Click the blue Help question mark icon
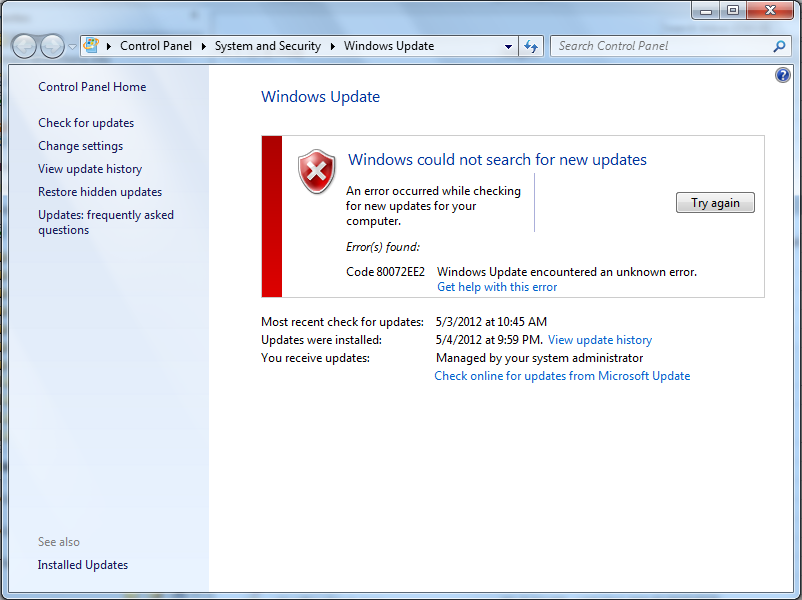The image size is (802, 600). [783, 76]
